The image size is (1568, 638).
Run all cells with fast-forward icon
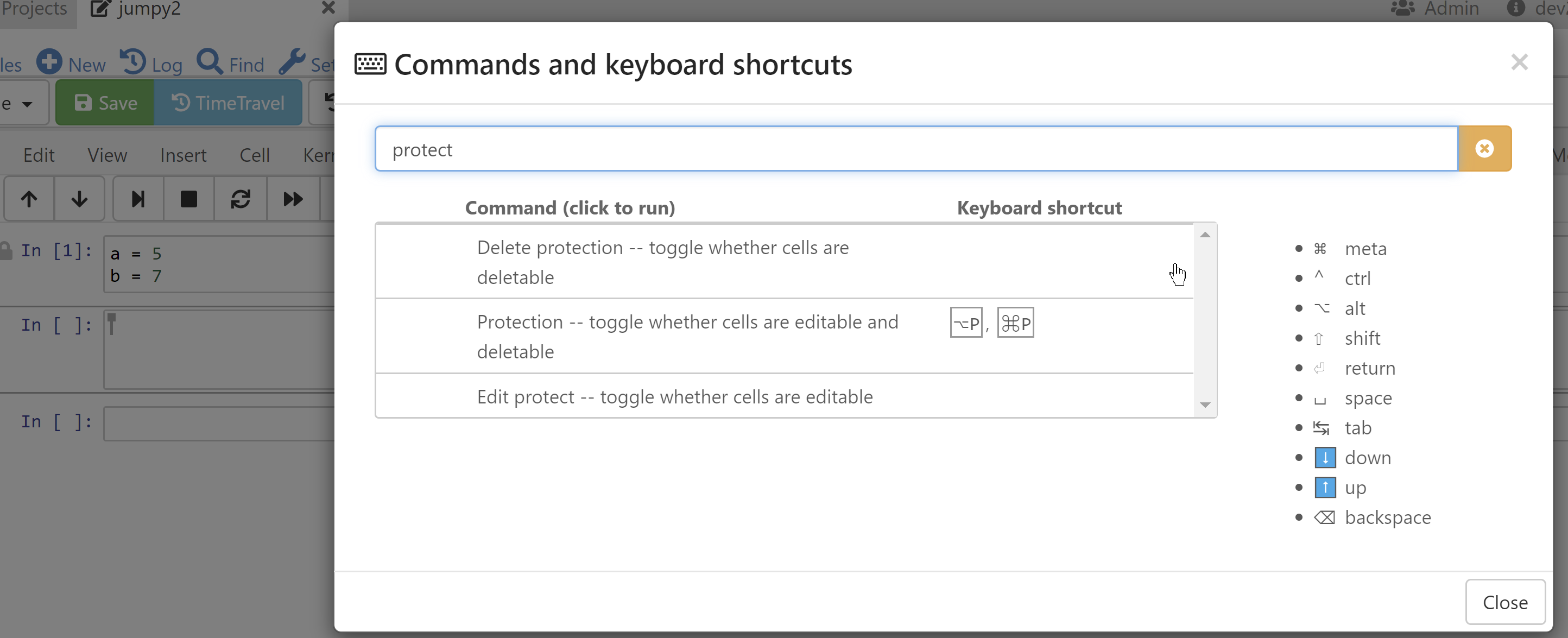[x=293, y=199]
